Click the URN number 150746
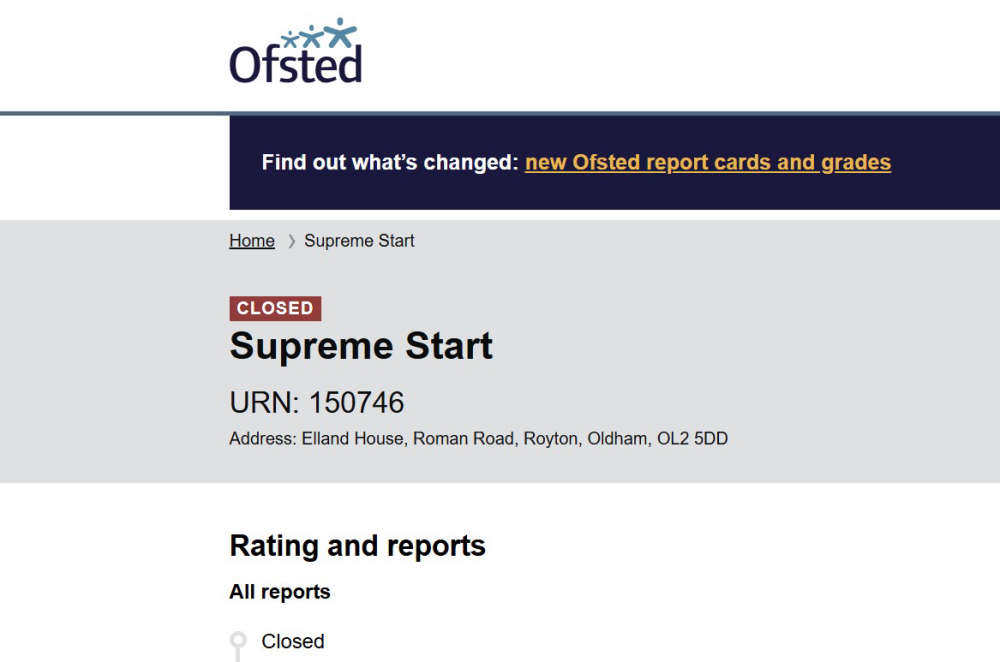Image resolution: width=1000 pixels, height=662 pixels. (x=356, y=402)
